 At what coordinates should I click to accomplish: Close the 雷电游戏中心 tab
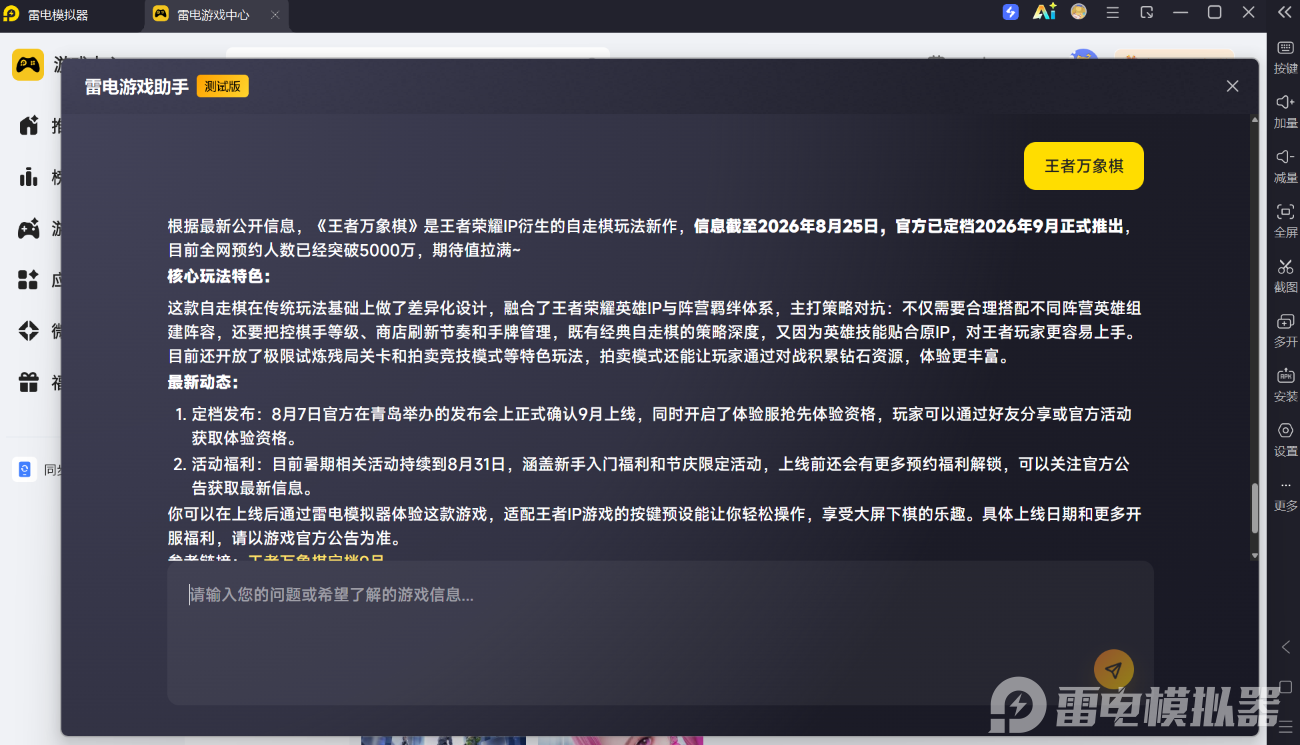coord(275,14)
